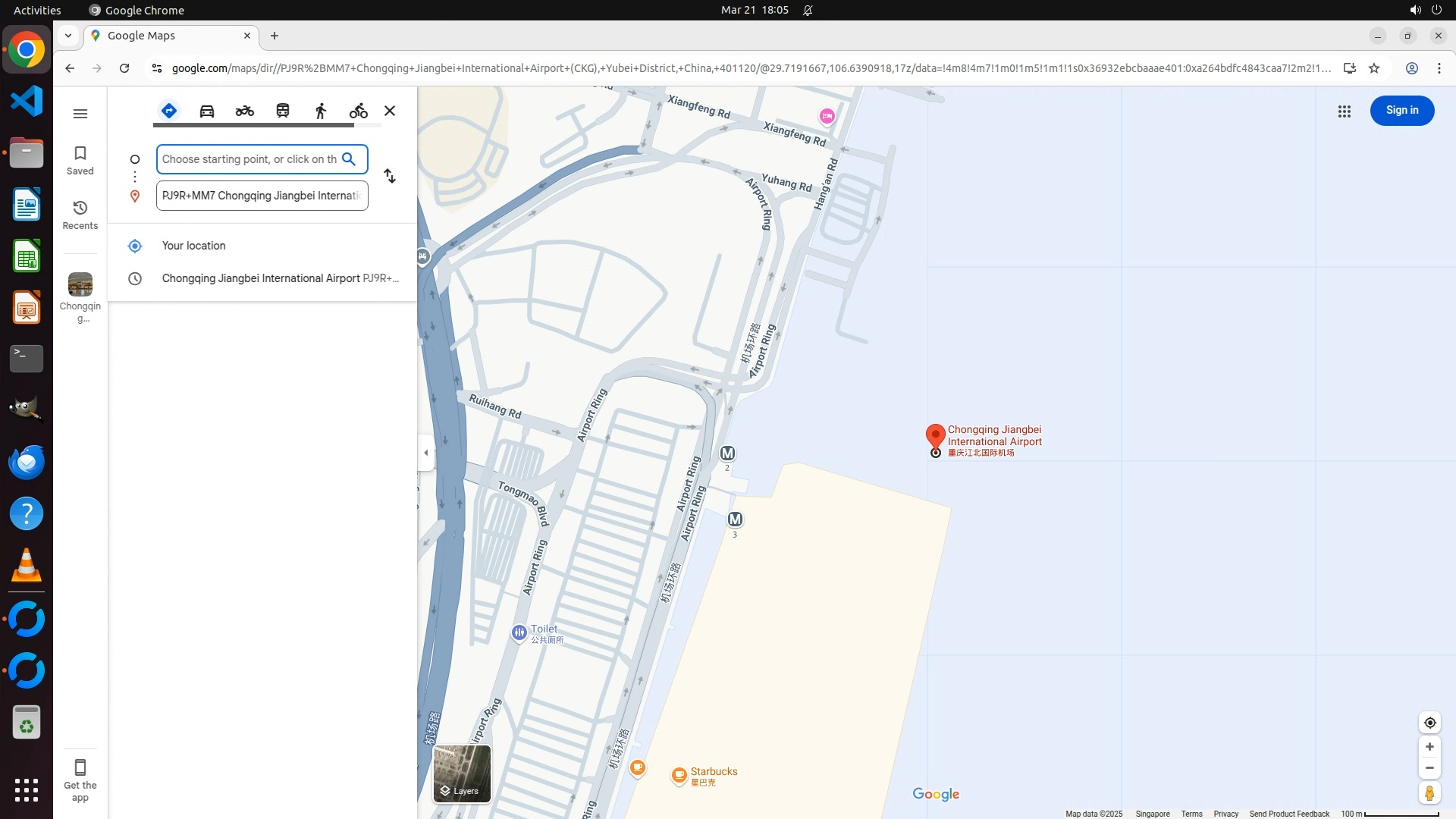Open Files from Ubuntu dock

(x=27, y=154)
